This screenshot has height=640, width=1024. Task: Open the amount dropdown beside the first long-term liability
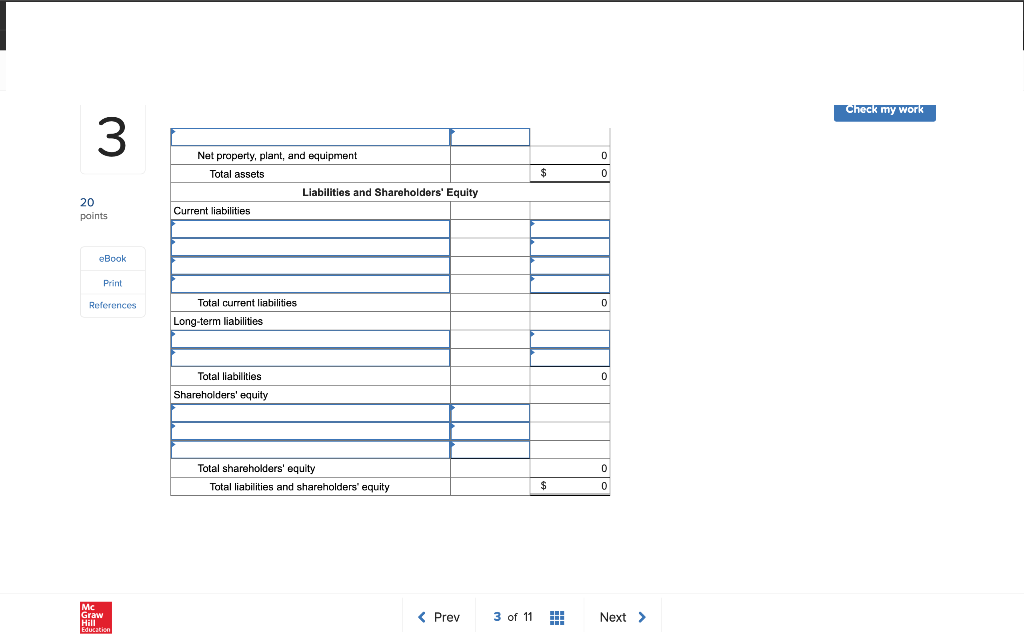click(569, 338)
